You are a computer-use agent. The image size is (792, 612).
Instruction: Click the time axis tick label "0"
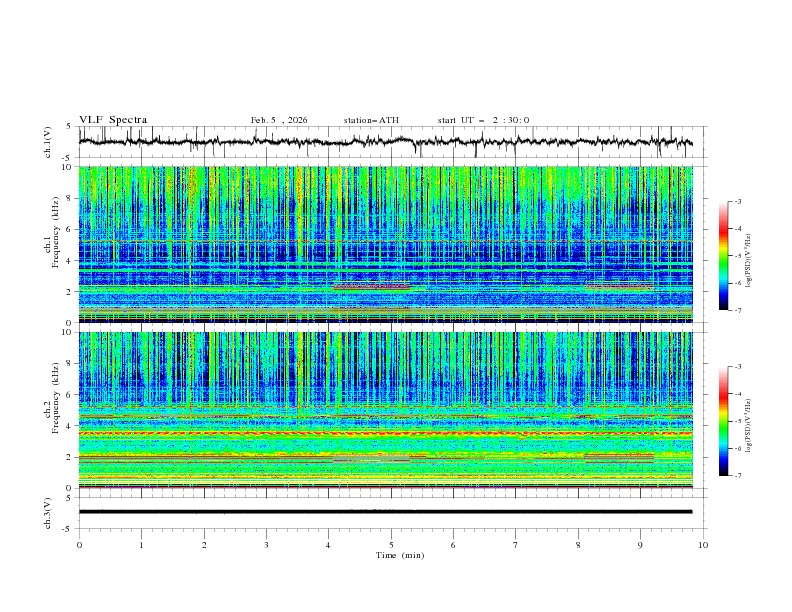pos(79,545)
